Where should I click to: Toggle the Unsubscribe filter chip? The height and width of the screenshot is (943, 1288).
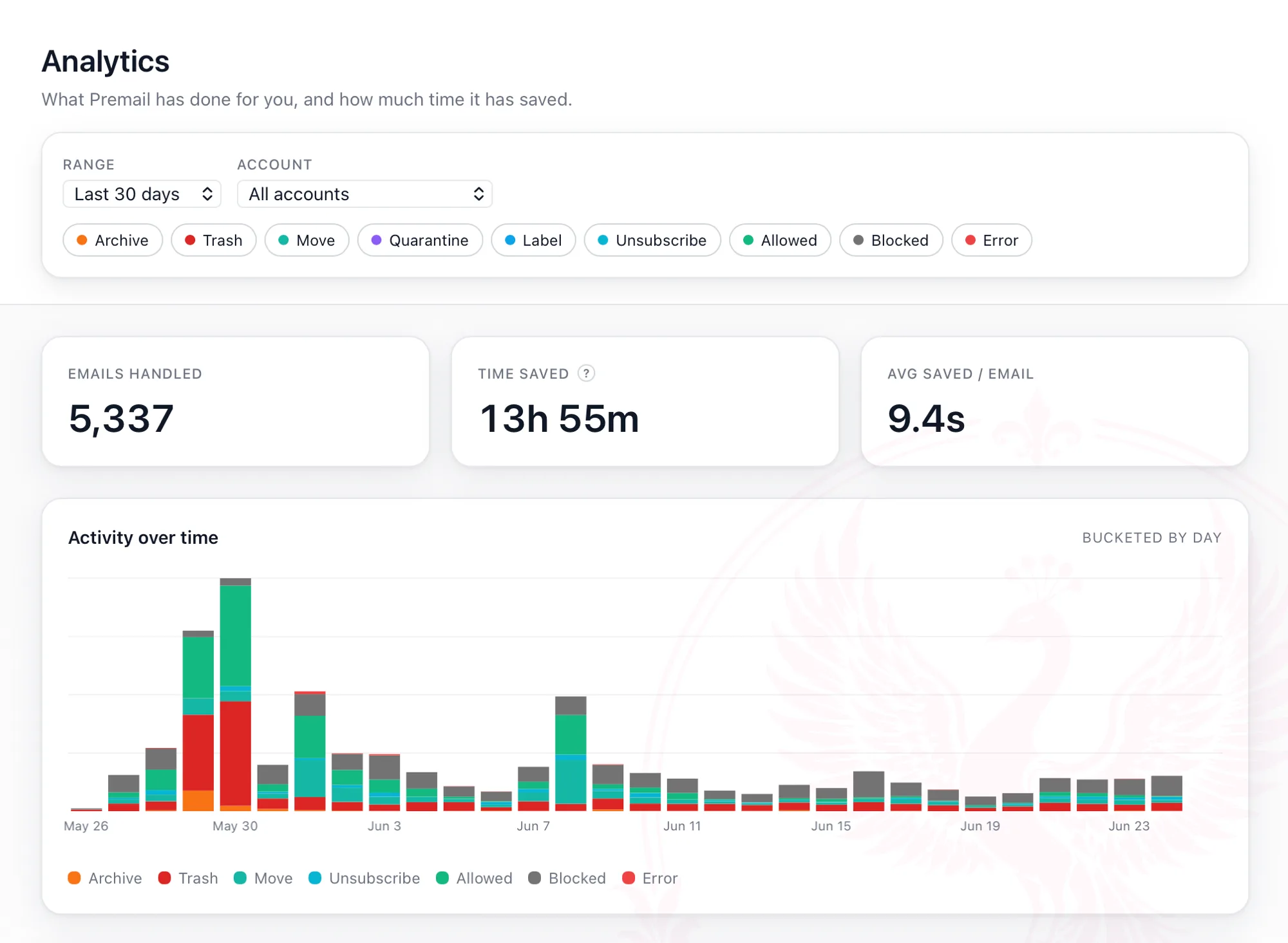[x=652, y=240]
